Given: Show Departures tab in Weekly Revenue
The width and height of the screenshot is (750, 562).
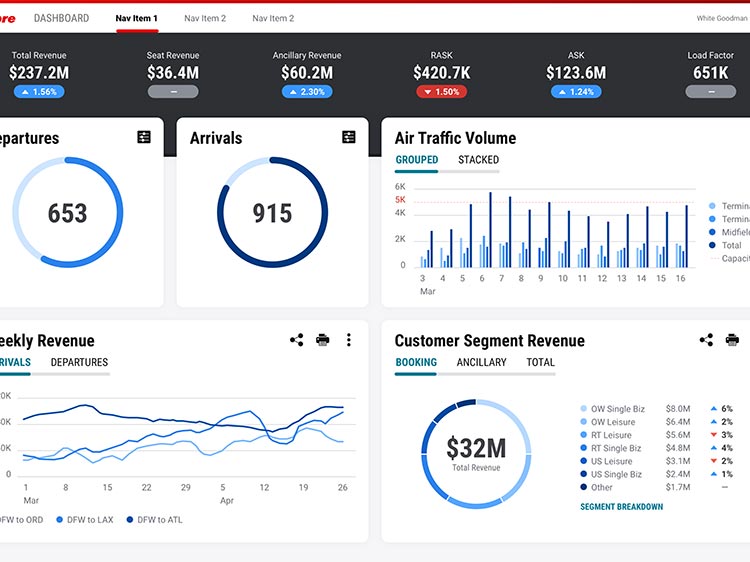Looking at the screenshot, I should coord(79,362).
